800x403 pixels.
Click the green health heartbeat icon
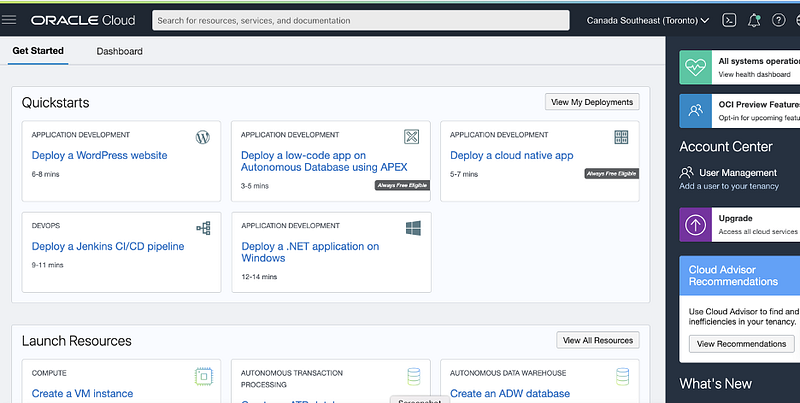pyautogui.click(x=695, y=67)
